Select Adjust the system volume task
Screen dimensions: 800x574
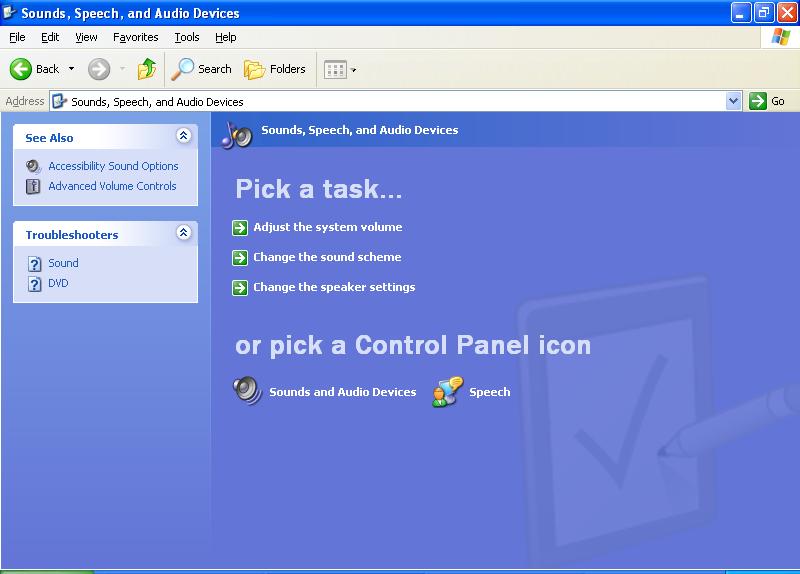328,227
